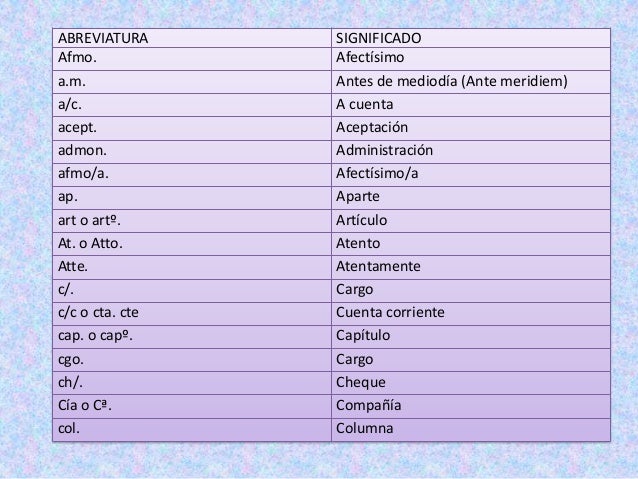The width and height of the screenshot is (638, 479).
Task: Click the Atentamente meaning cell
Action: point(471,267)
